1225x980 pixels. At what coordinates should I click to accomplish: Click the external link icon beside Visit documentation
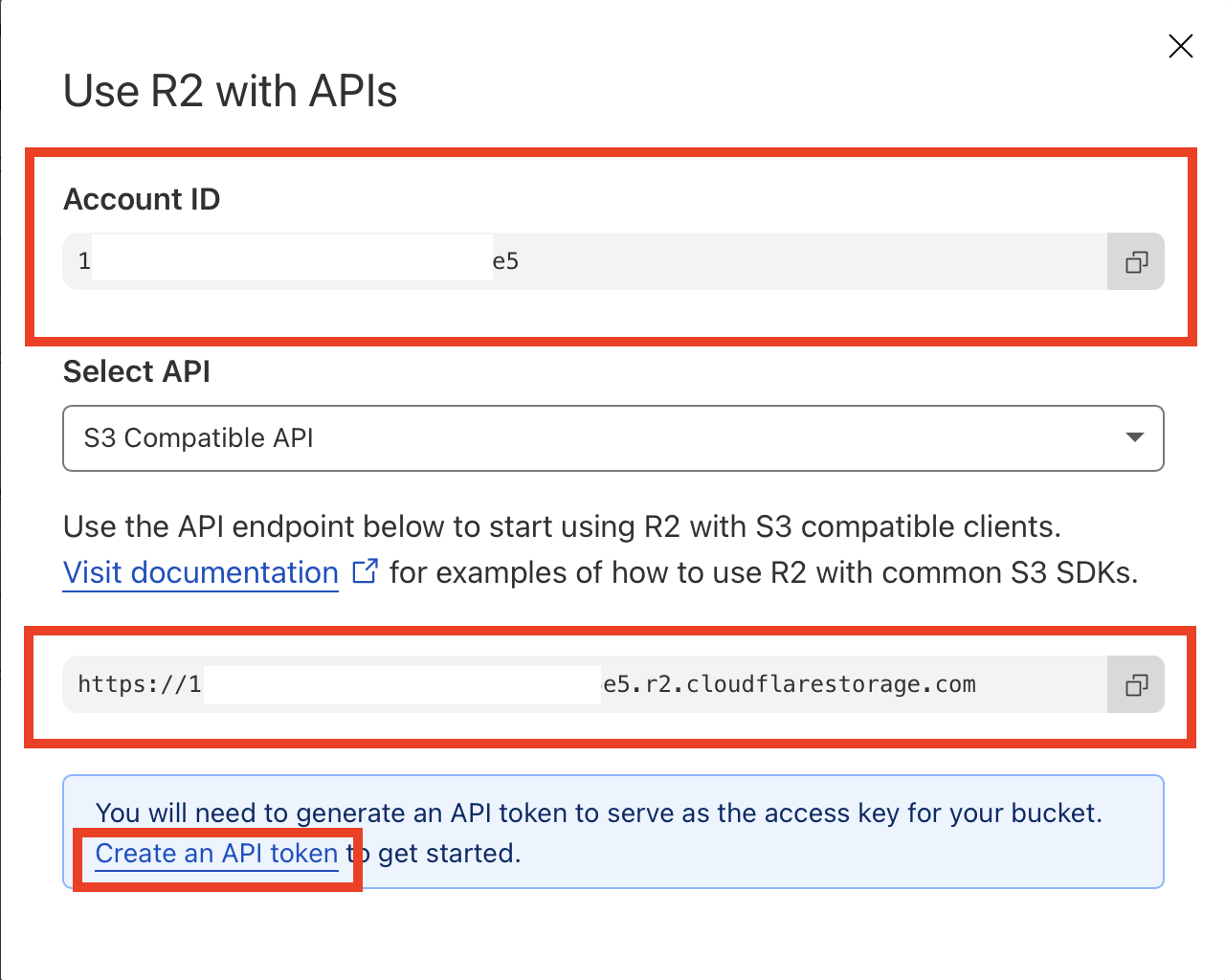[x=365, y=571]
